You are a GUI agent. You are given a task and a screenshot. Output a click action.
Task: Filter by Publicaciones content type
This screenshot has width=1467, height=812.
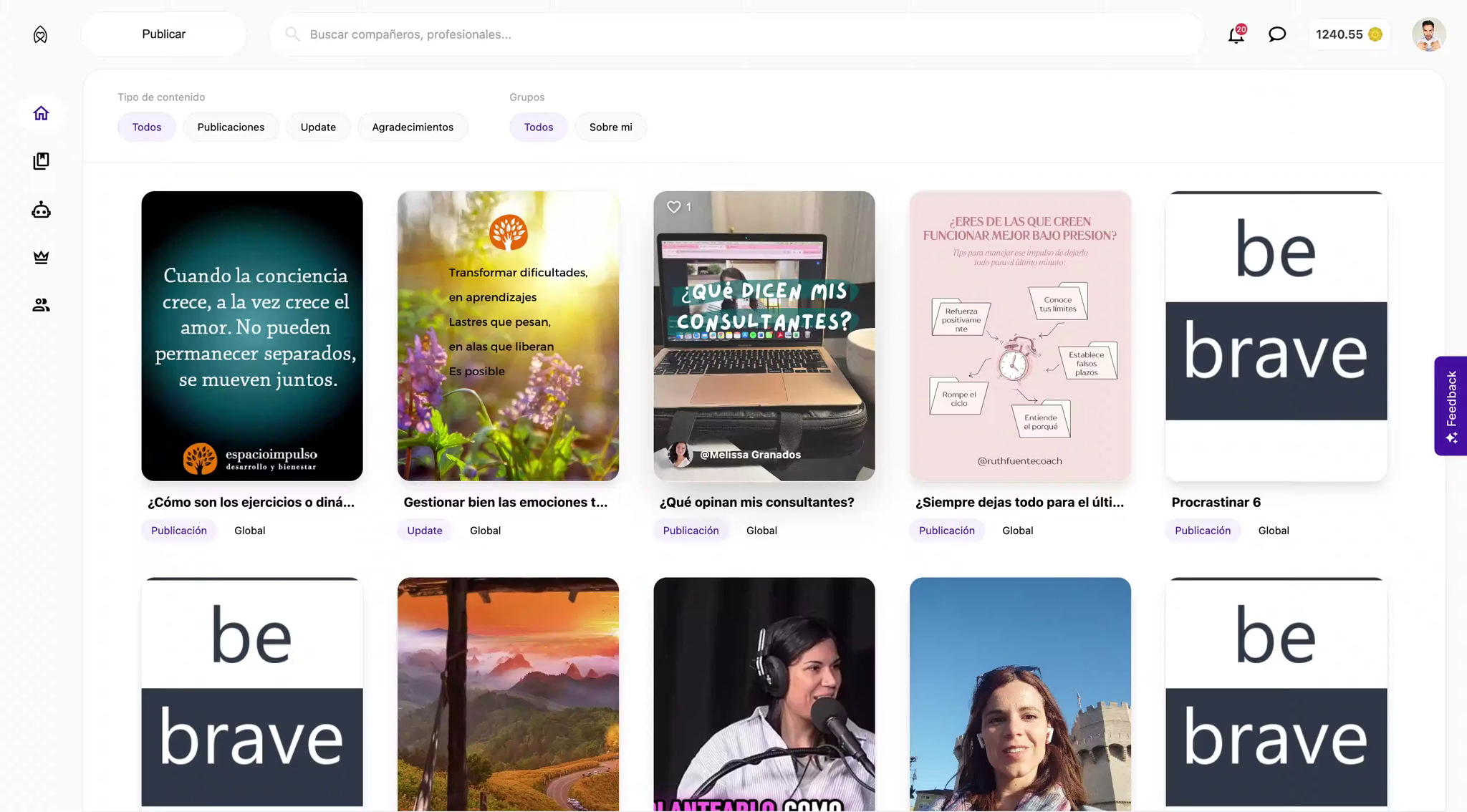coord(231,127)
